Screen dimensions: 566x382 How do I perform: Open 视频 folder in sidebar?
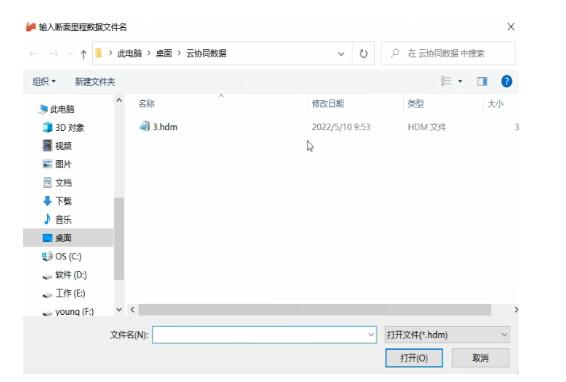[57, 146]
